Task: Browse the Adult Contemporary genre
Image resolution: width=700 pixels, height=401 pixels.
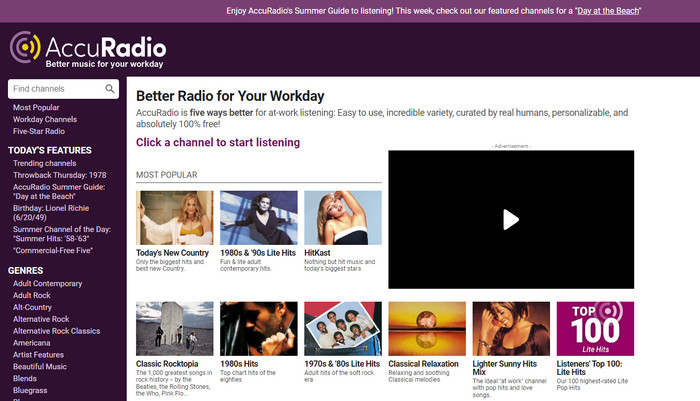Action: coord(47,283)
